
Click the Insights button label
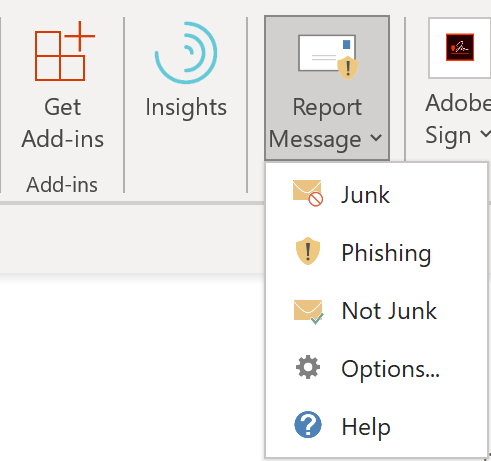click(x=186, y=107)
